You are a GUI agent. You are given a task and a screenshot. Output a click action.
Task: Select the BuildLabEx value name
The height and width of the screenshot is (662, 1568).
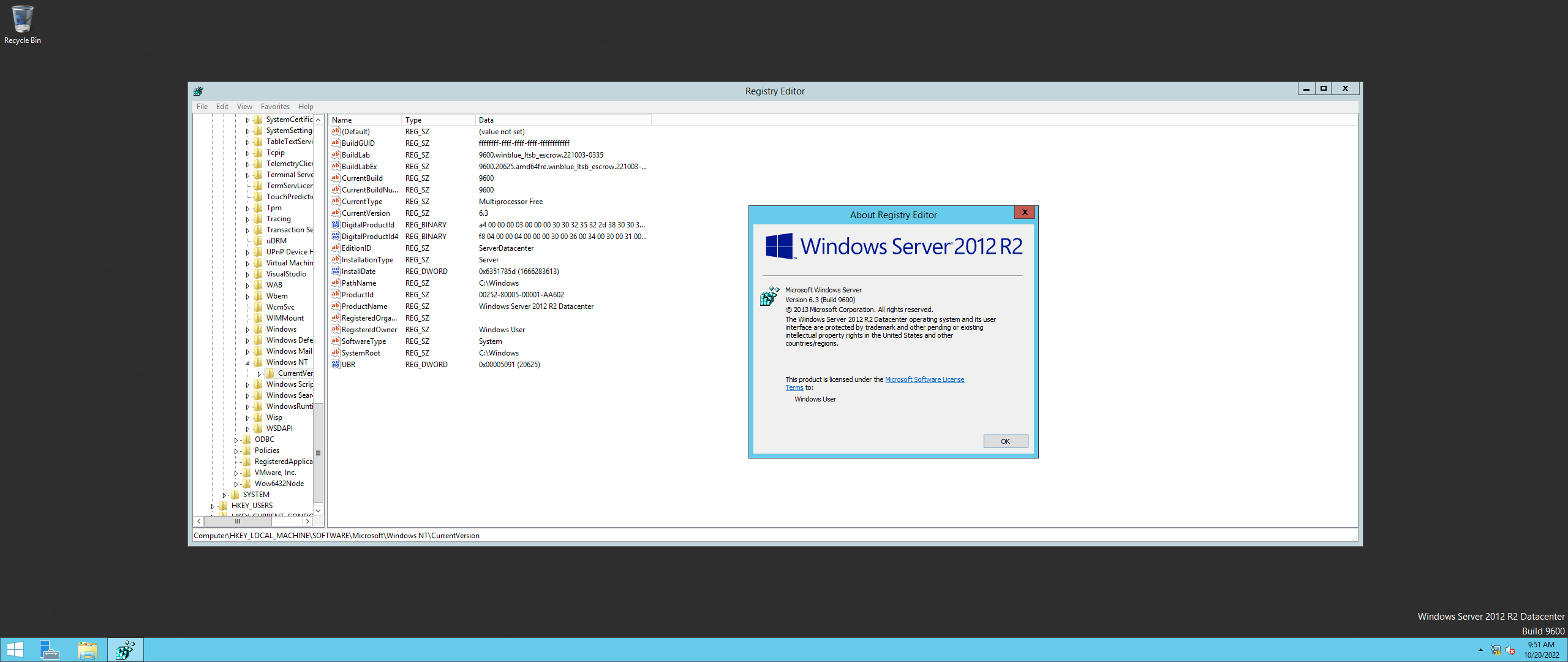[360, 167]
